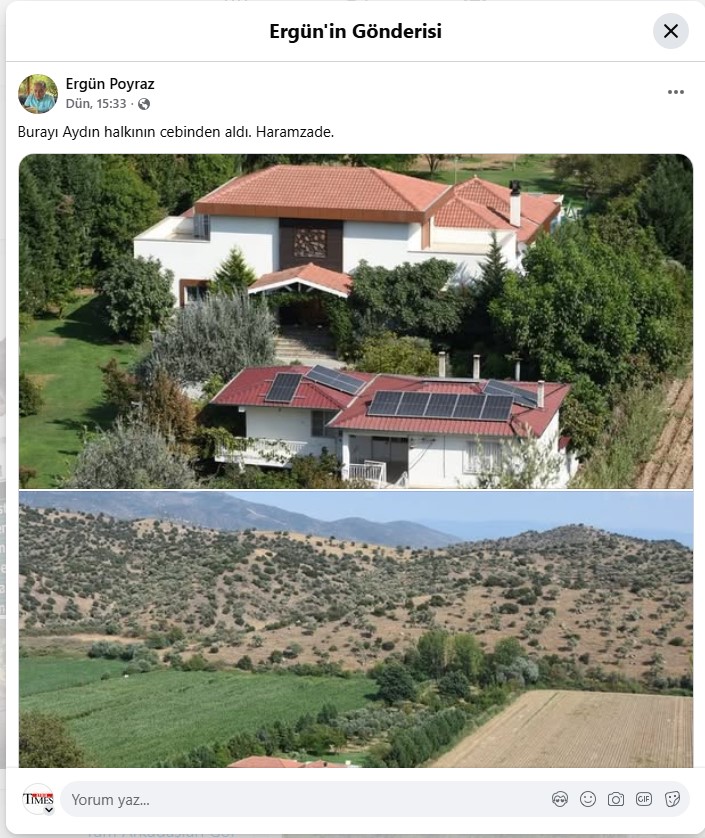Open the hillside landscape photo
The image size is (705, 838).
tap(356, 629)
